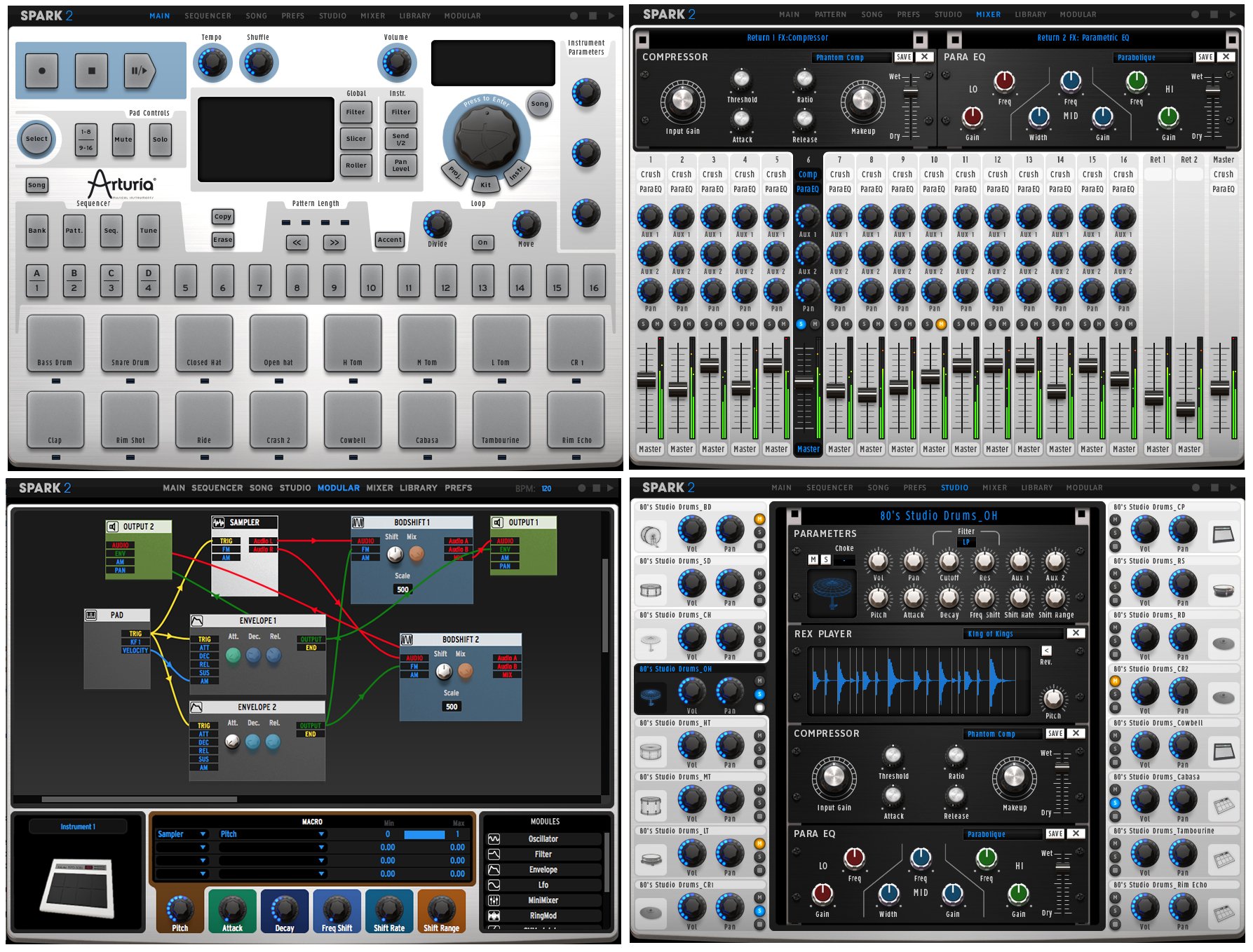Click the 80's Studio Drums_SD snare thumbnail
This screenshot has width=1253, height=952.
[651, 590]
